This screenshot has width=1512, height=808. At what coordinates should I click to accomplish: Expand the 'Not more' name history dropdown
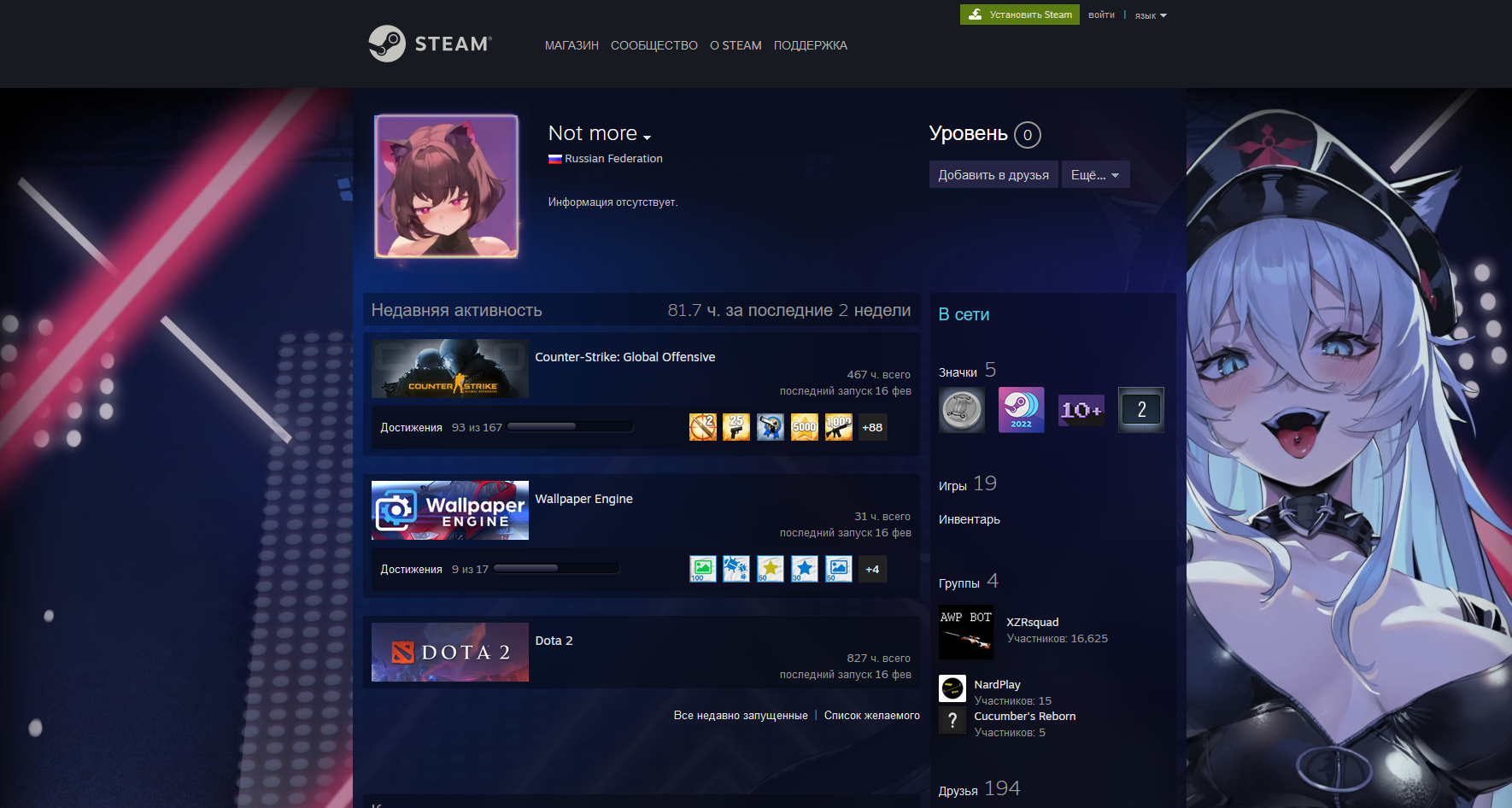click(x=648, y=138)
